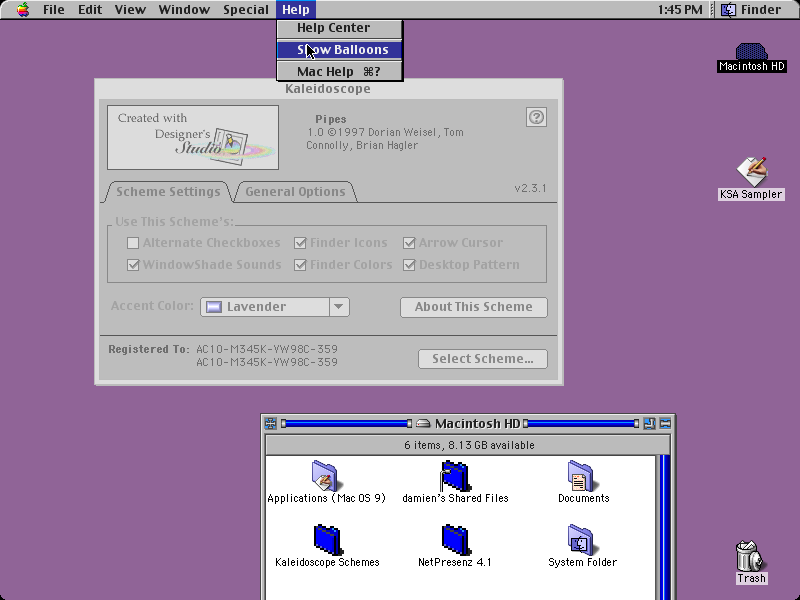Click the drive proxy icon in Macintosh HD title bar

[x=423, y=423]
